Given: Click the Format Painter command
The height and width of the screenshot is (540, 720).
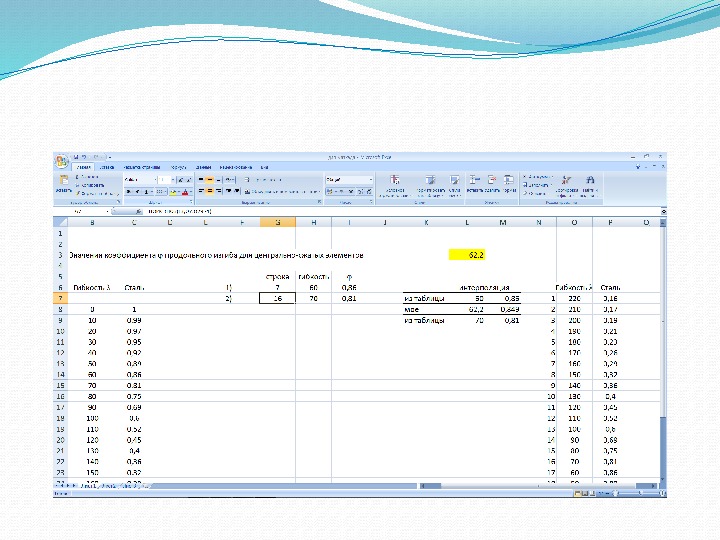Looking at the screenshot, I should point(97,193).
